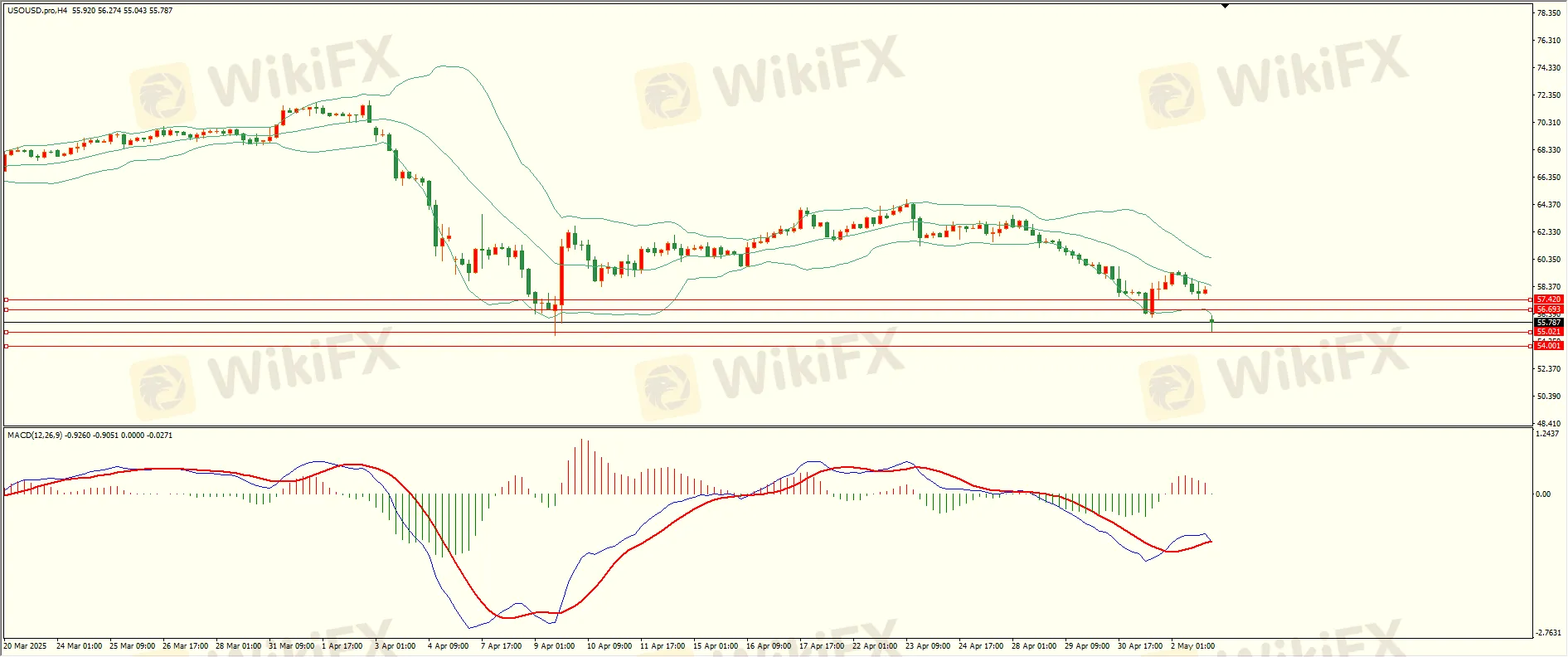Click the 78.350 price on the scale
This screenshot has width=1568, height=657.
pos(1548,13)
